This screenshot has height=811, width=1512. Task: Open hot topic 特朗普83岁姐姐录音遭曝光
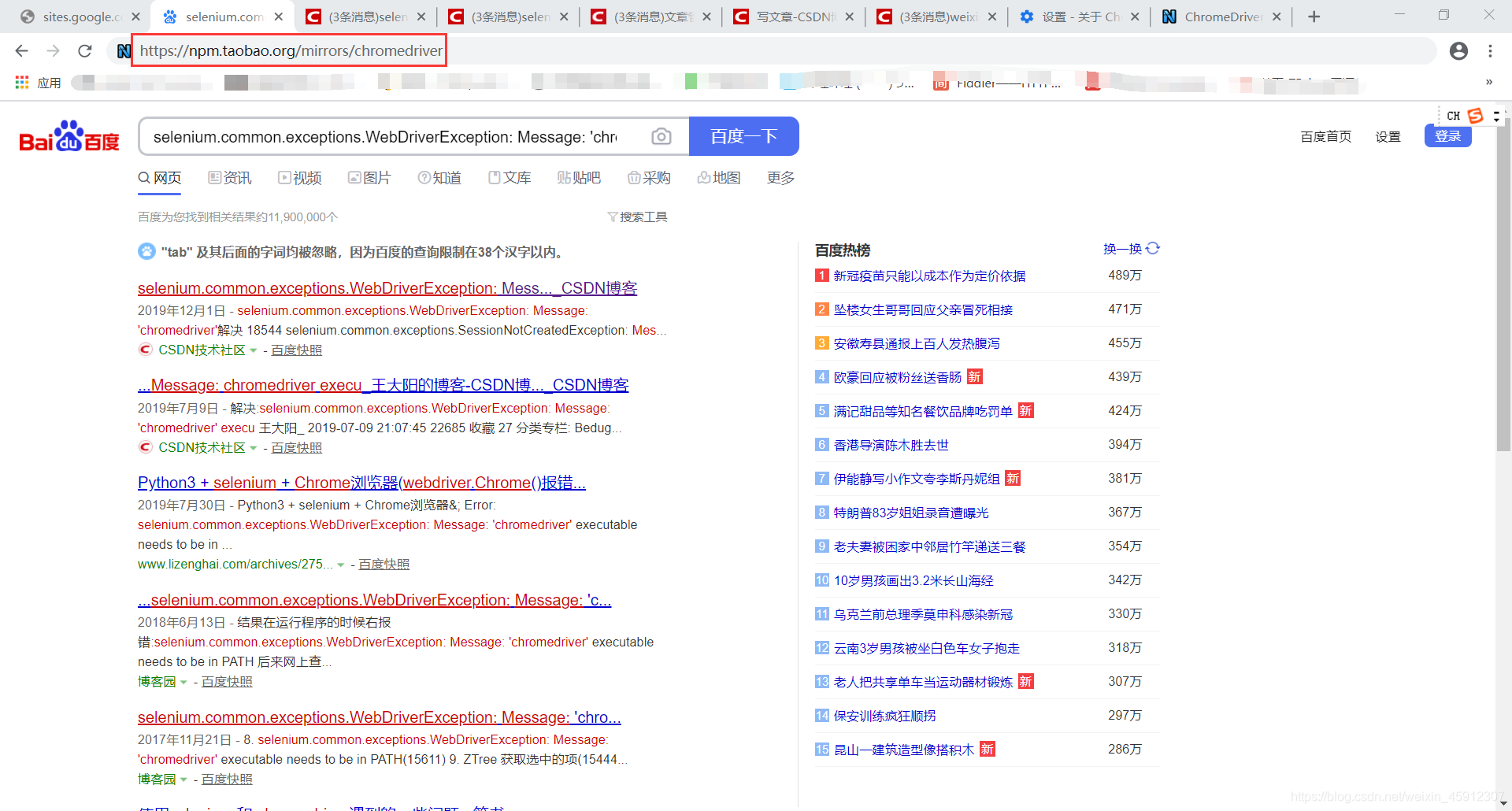(x=911, y=513)
